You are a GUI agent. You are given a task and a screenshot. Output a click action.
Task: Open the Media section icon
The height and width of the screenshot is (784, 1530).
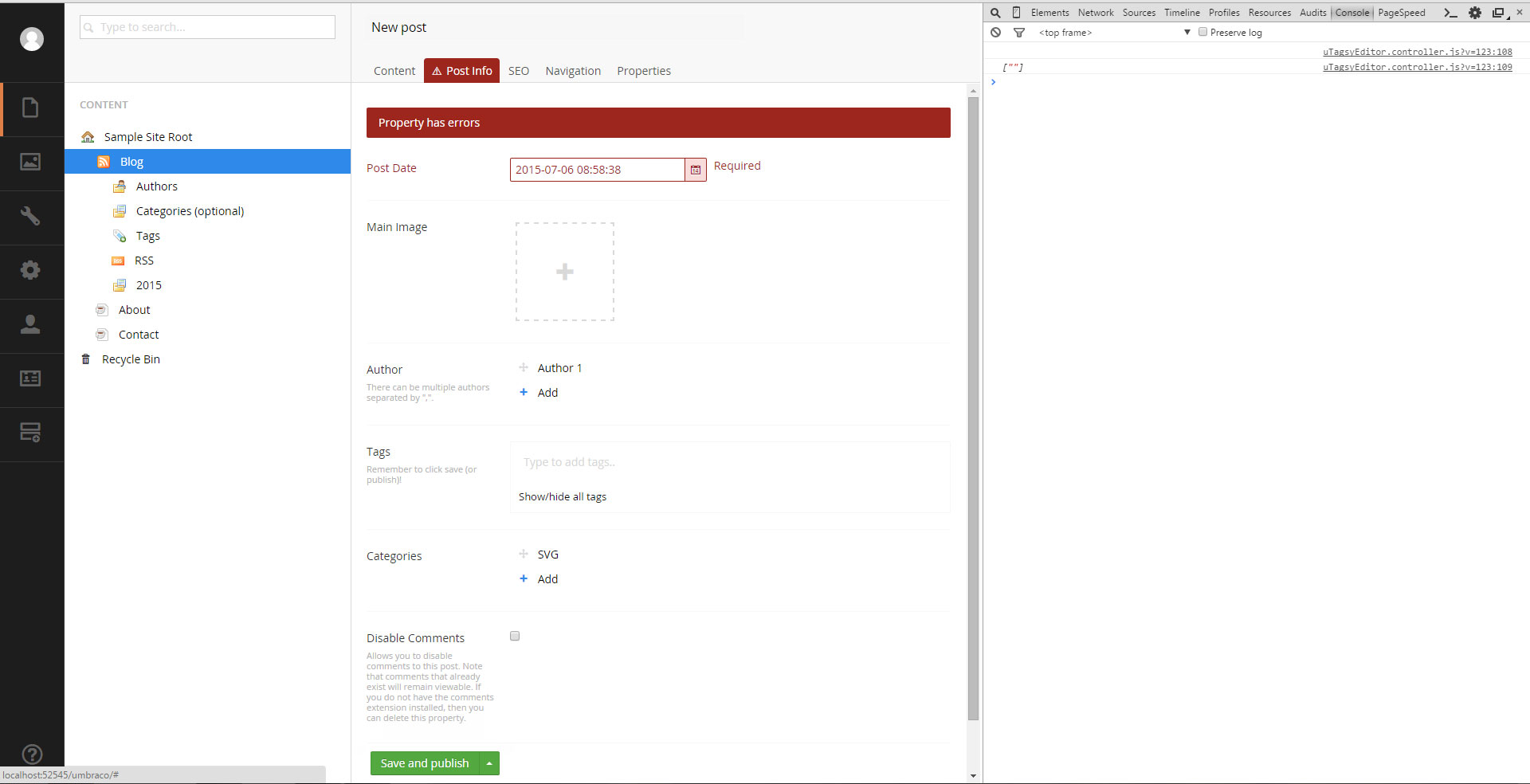pyautogui.click(x=30, y=162)
